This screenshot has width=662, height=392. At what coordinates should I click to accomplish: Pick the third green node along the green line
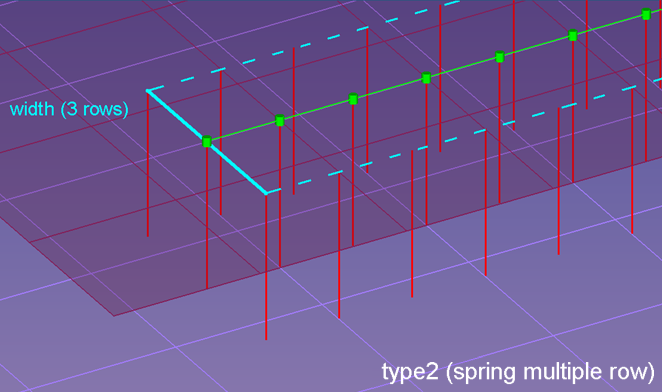[353, 99]
